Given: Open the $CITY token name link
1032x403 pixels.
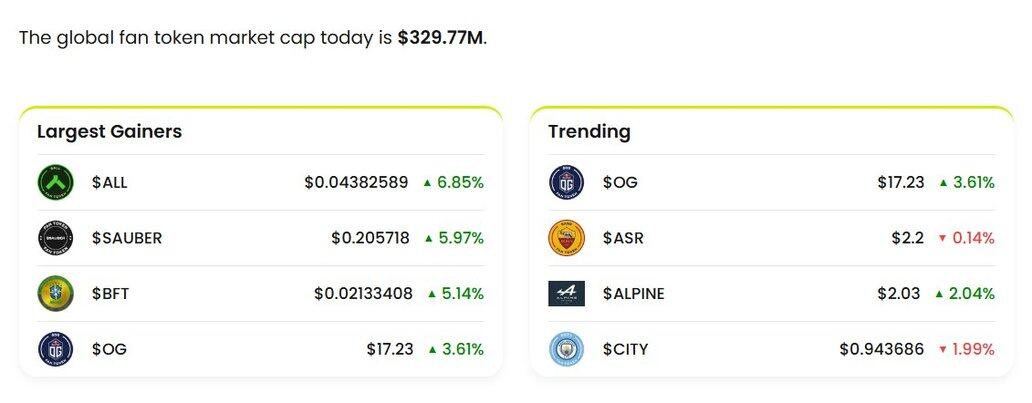Looking at the screenshot, I should pyautogui.click(x=625, y=348).
